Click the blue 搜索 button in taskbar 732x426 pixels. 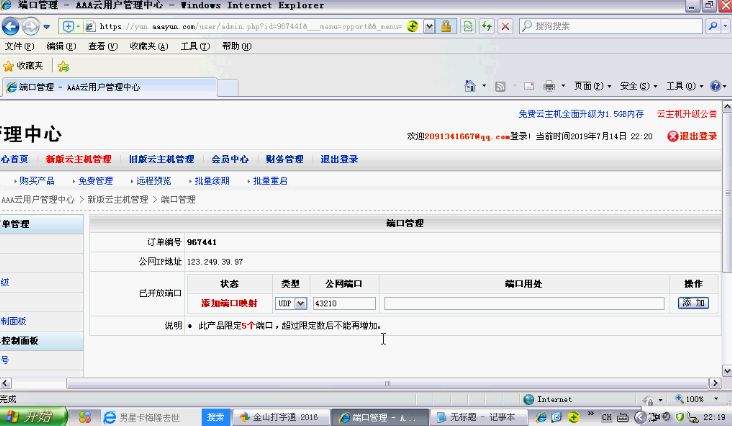click(215, 417)
